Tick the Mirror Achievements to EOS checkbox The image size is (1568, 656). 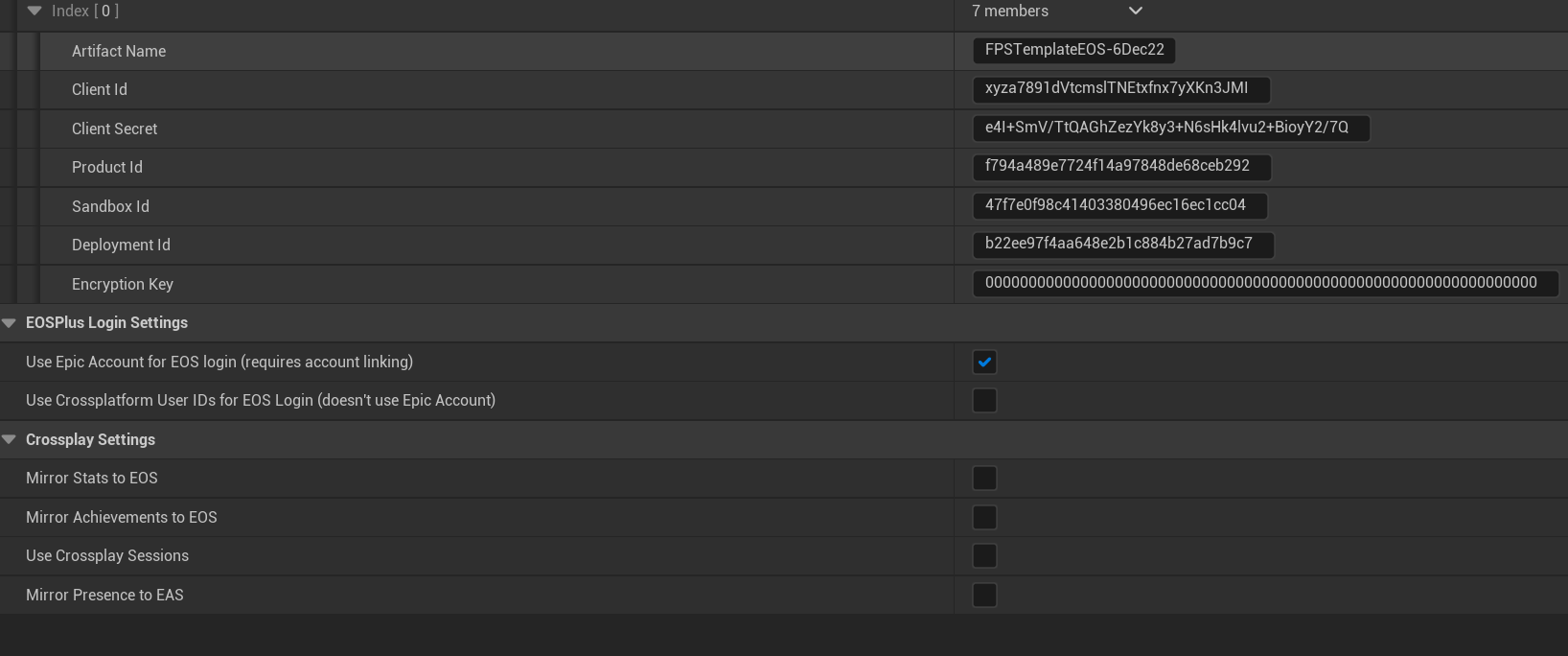click(x=984, y=518)
